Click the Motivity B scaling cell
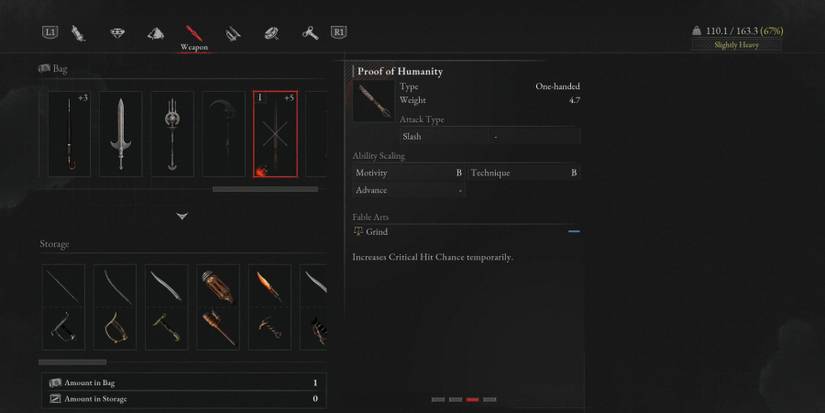825x413 pixels. (x=408, y=173)
